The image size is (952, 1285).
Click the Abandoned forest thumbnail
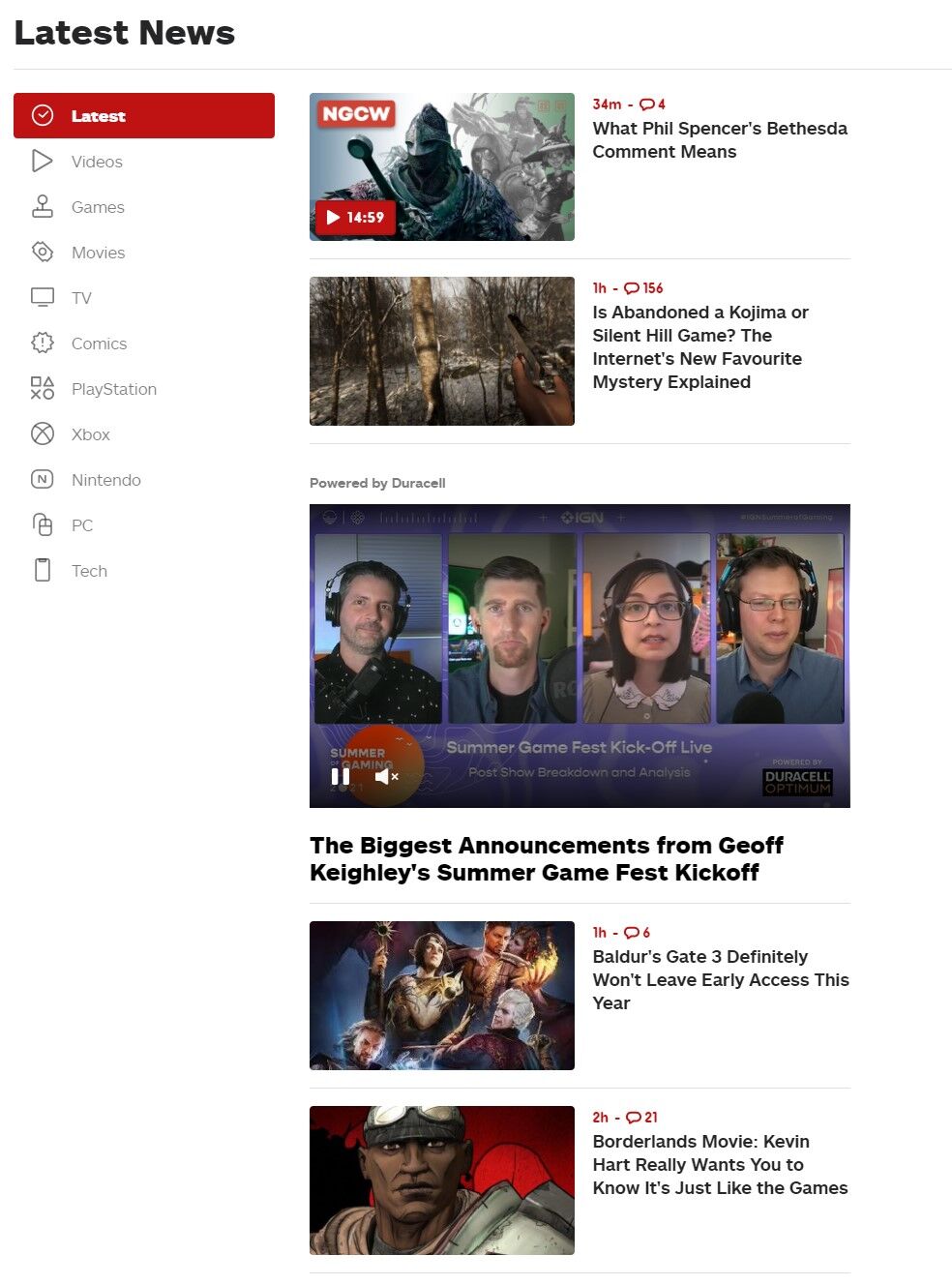442,351
